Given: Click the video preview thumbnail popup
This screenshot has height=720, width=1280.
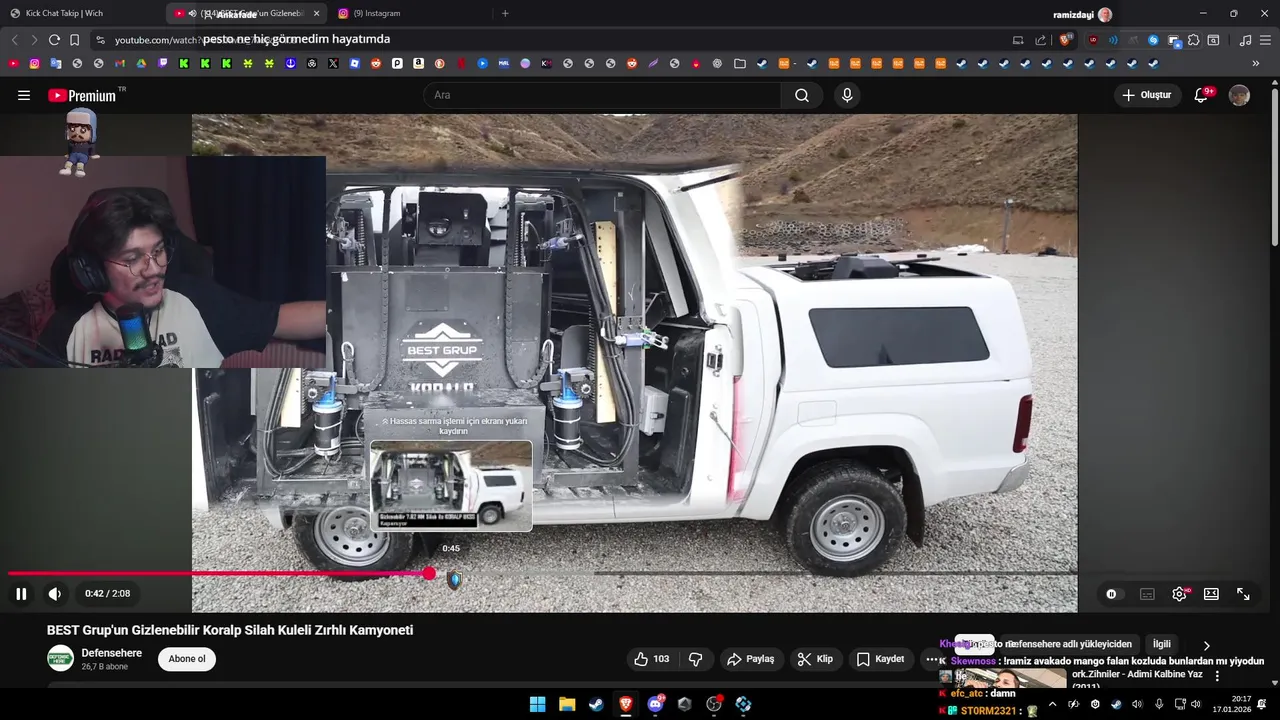Looking at the screenshot, I should [x=451, y=485].
